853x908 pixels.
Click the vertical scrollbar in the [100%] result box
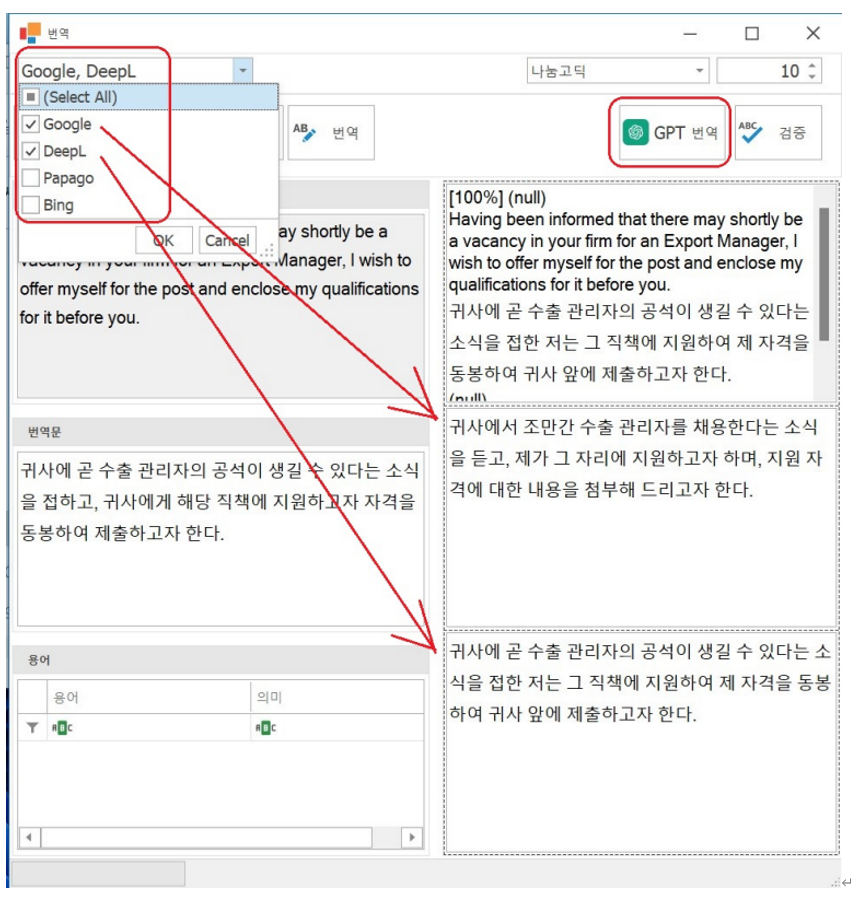coord(824,274)
